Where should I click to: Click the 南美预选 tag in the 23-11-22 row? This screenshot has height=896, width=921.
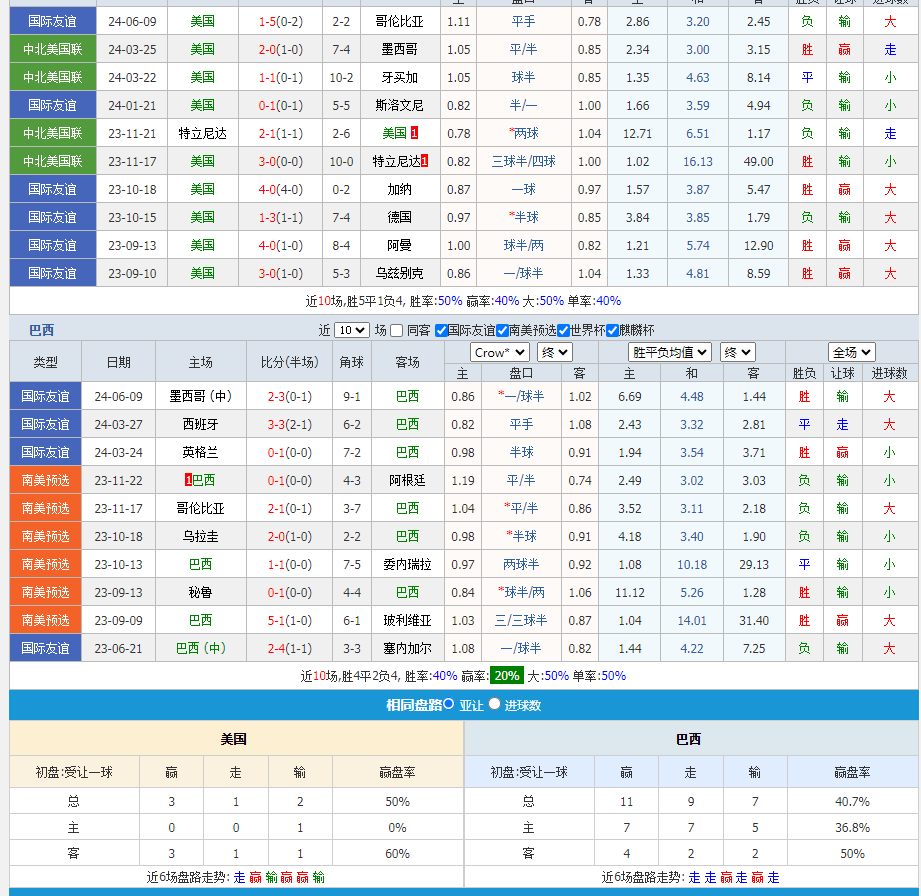pyautogui.click(x=45, y=480)
